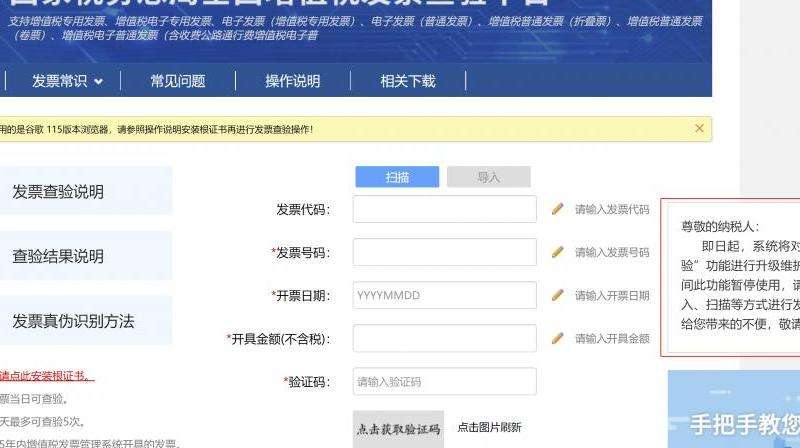
Task: Focus the 开具金额(不含税) input field
Action: pos(444,338)
